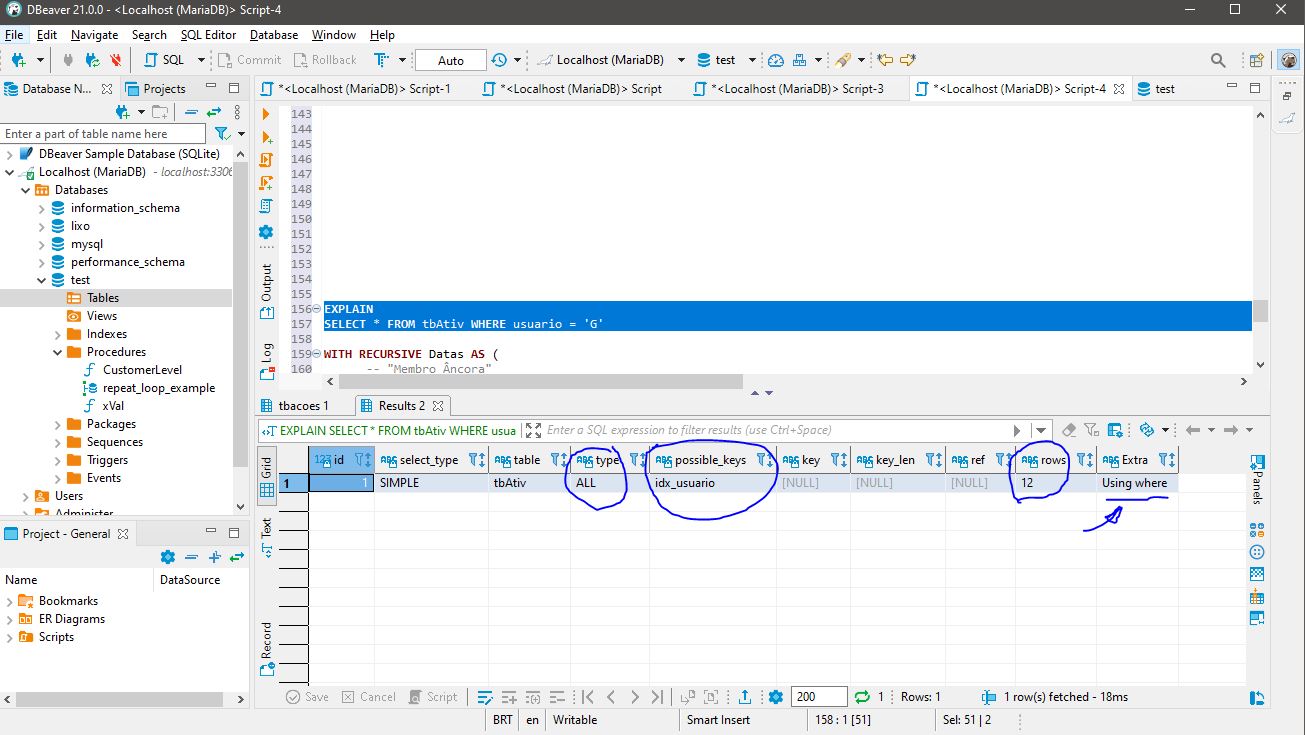The image size is (1305, 735).
Task: Select CustomerLevel procedure in tree
Action: point(142,370)
